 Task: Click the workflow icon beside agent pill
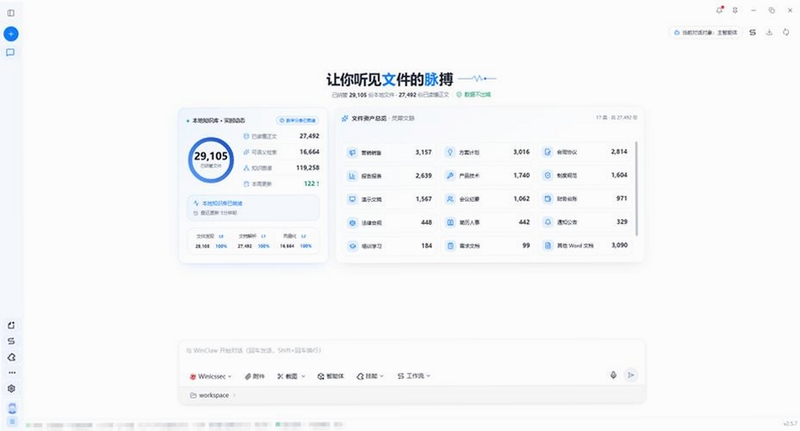point(753,32)
